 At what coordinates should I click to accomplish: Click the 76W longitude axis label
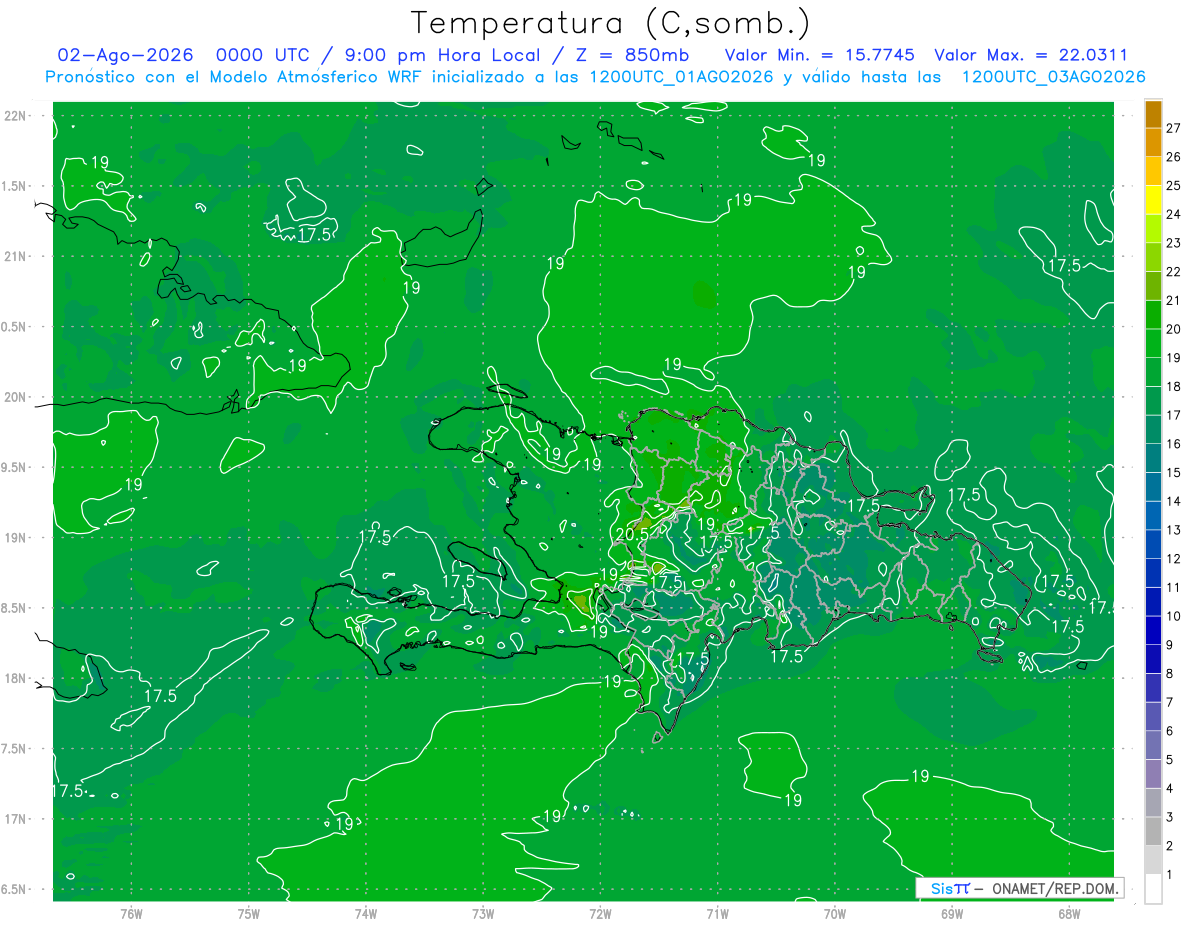[x=131, y=912]
